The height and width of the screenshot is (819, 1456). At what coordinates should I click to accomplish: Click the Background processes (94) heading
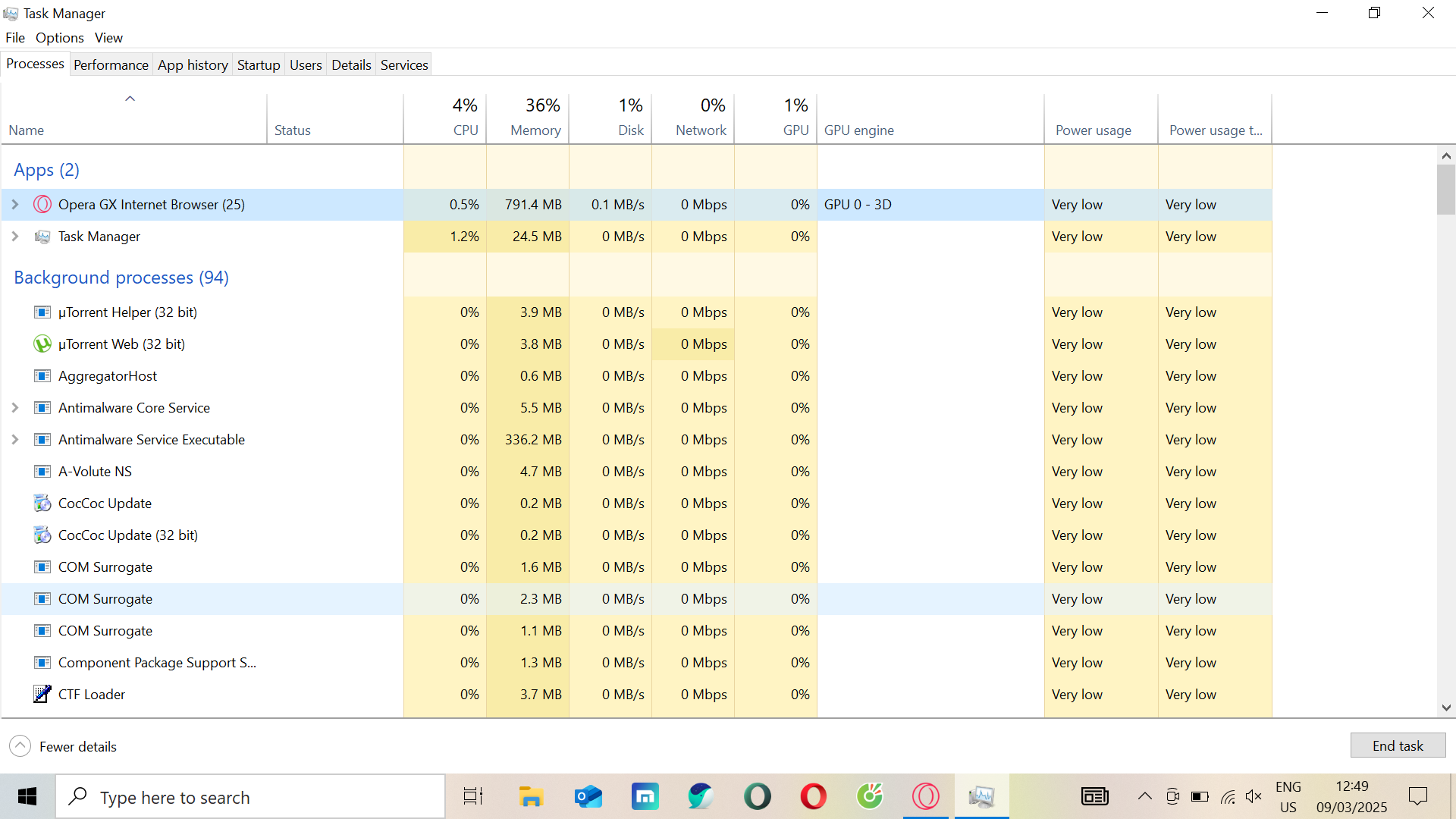[x=121, y=278]
